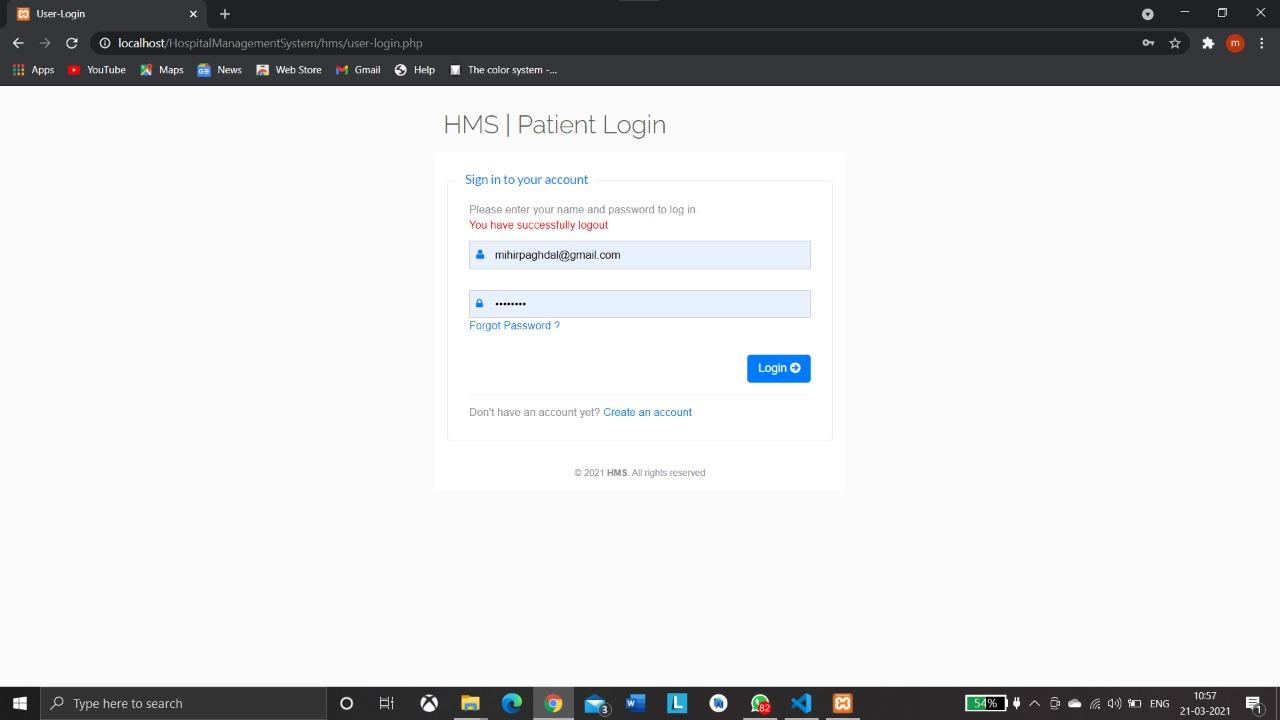This screenshot has height=720, width=1280.
Task: Open Apps bookmark
Action: [x=33, y=70]
